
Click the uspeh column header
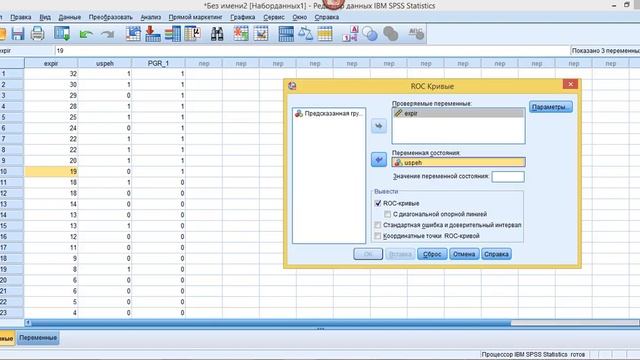104,63
